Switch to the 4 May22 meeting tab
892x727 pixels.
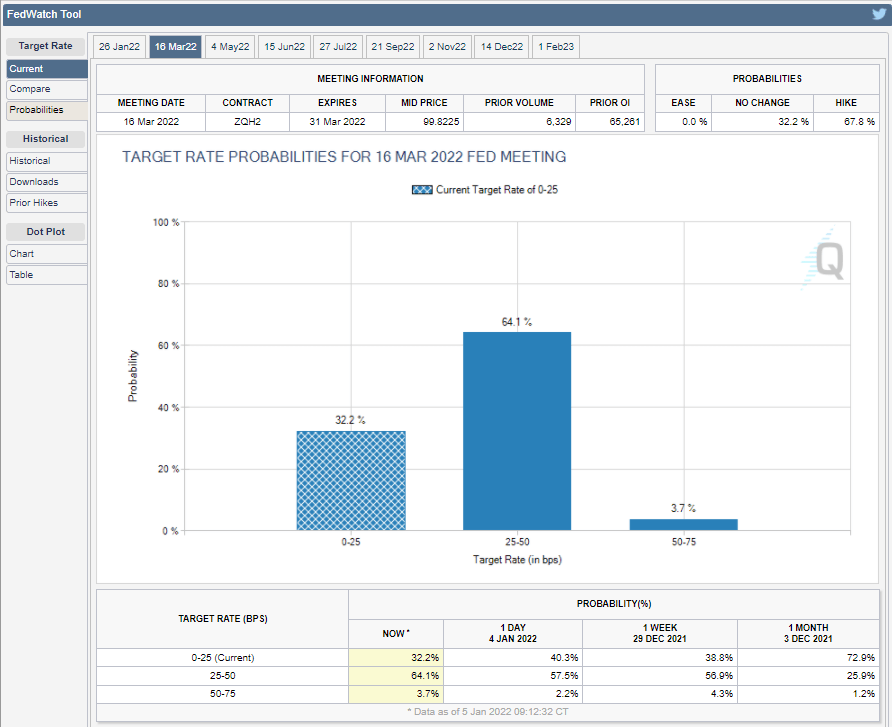[230, 47]
